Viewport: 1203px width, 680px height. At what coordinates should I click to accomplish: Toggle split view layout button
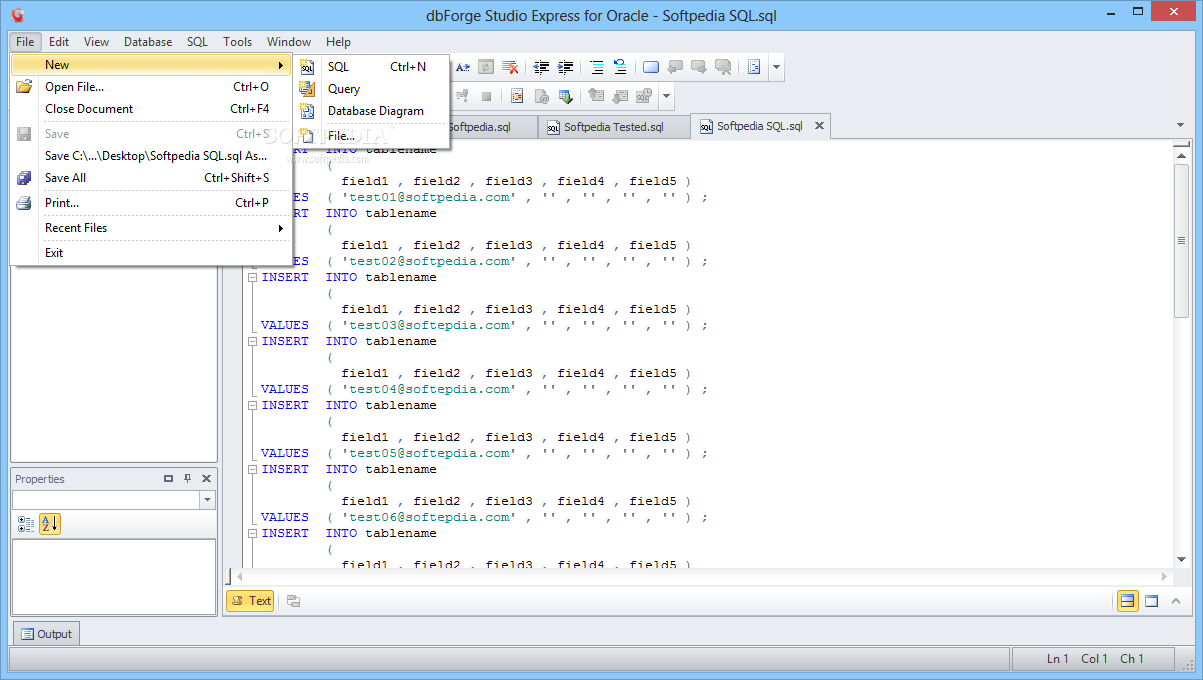coord(1128,601)
